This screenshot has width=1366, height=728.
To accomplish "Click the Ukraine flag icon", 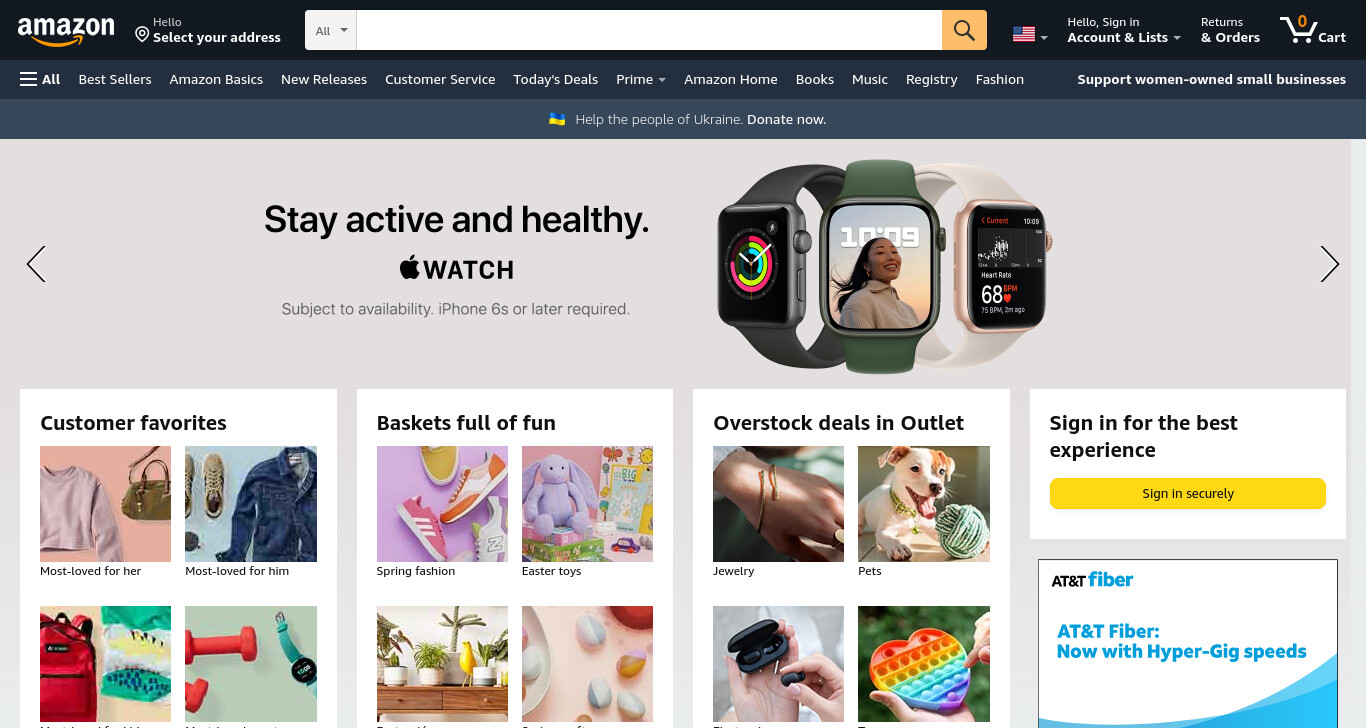I will click(x=557, y=119).
